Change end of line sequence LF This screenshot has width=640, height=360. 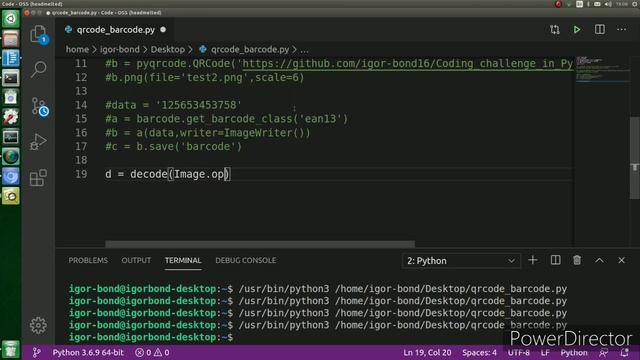545,353
